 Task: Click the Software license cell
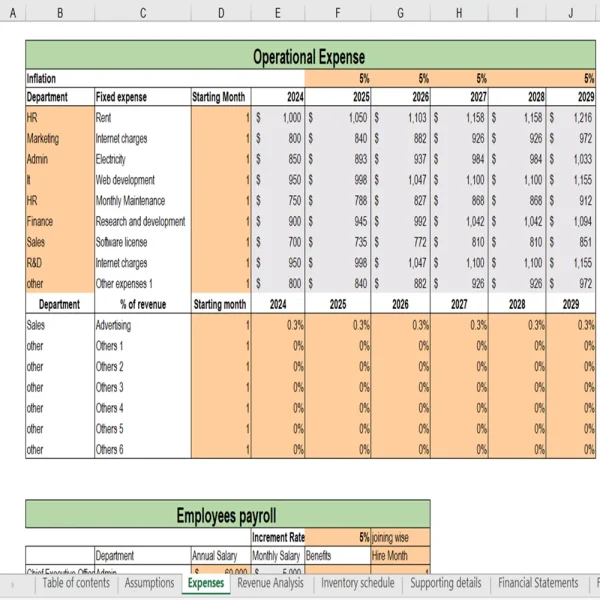pos(143,242)
